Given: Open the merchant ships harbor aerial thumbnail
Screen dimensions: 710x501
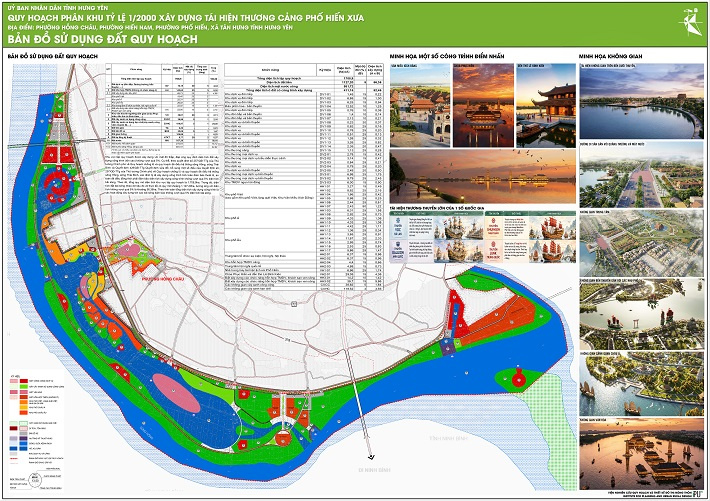Looking at the screenshot, I should click(642, 314).
